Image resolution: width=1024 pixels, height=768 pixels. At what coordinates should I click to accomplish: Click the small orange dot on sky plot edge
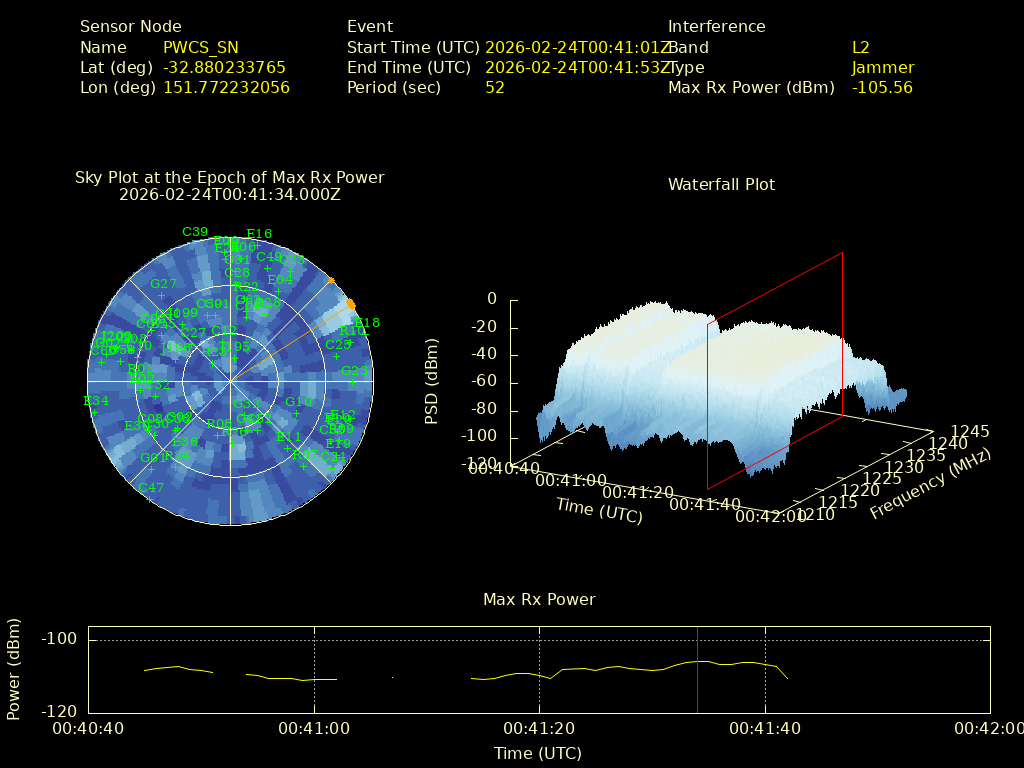(x=332, y=280)
